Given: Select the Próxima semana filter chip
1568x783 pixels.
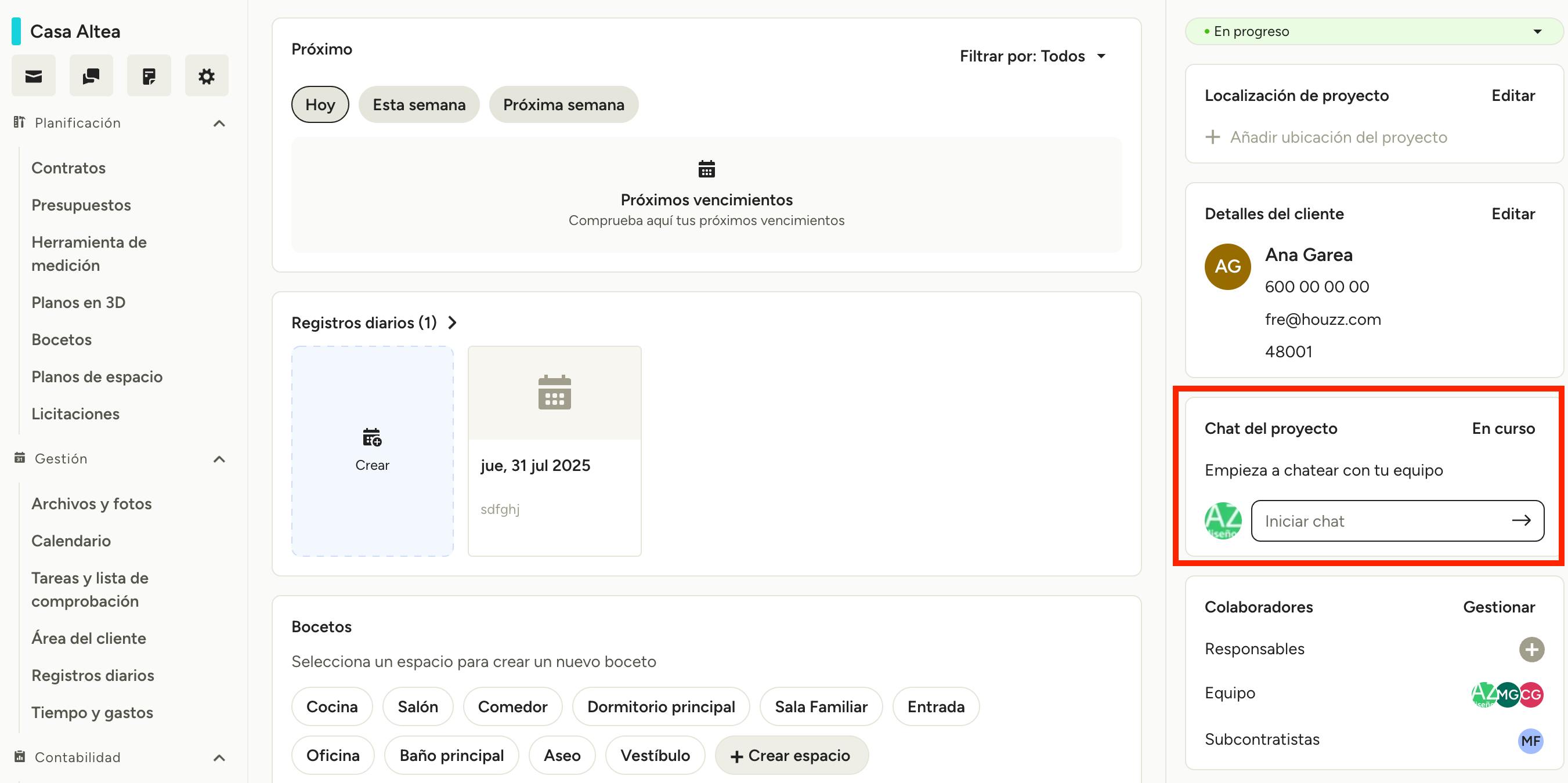Looking at the screenshot, I should tap(563, 104).
